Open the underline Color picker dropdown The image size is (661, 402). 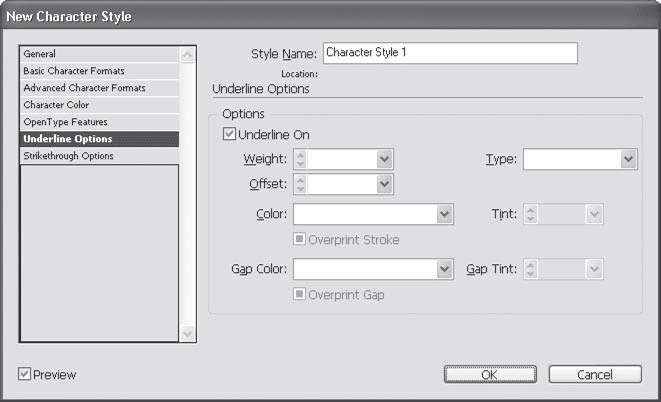pos(445,214)
